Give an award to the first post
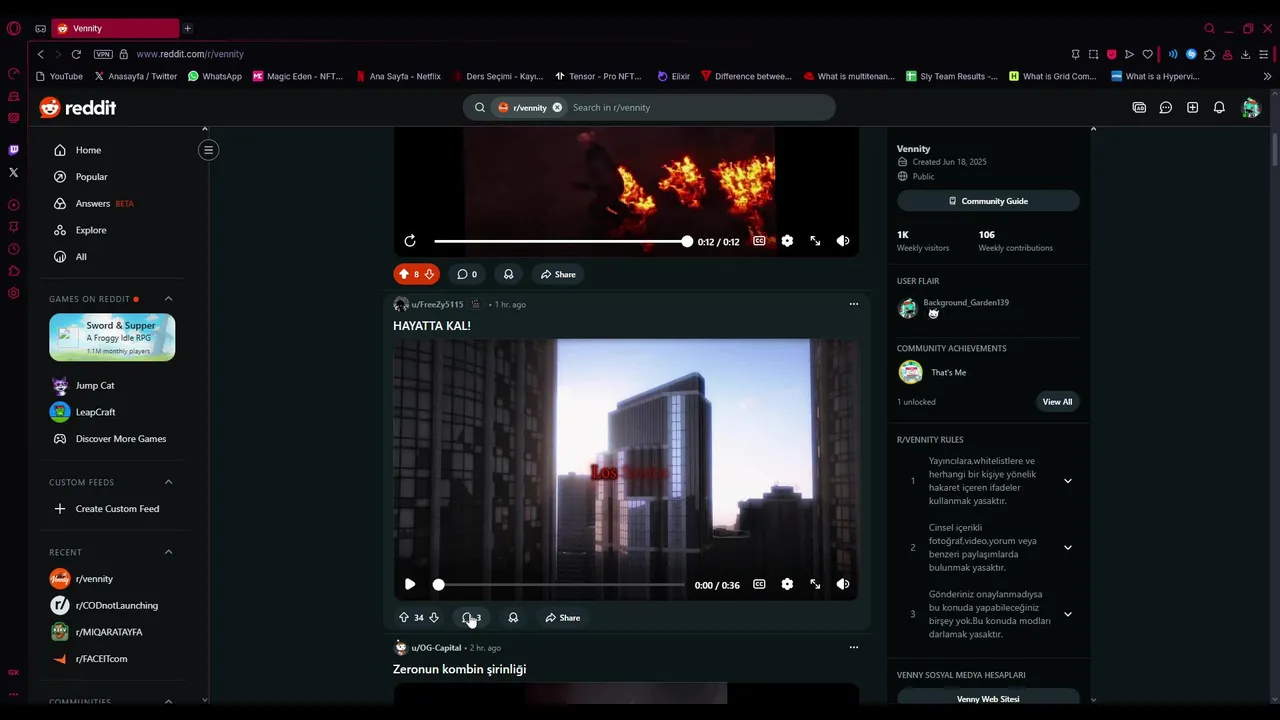This screenshot has width=1280, height=720. tap(508, 274)
